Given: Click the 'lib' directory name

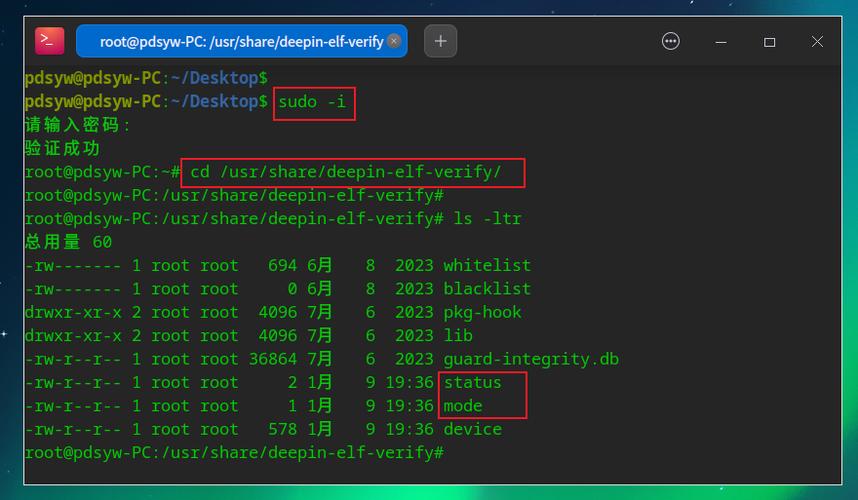Looking at the screenshot, I should (x=458, y=335).
